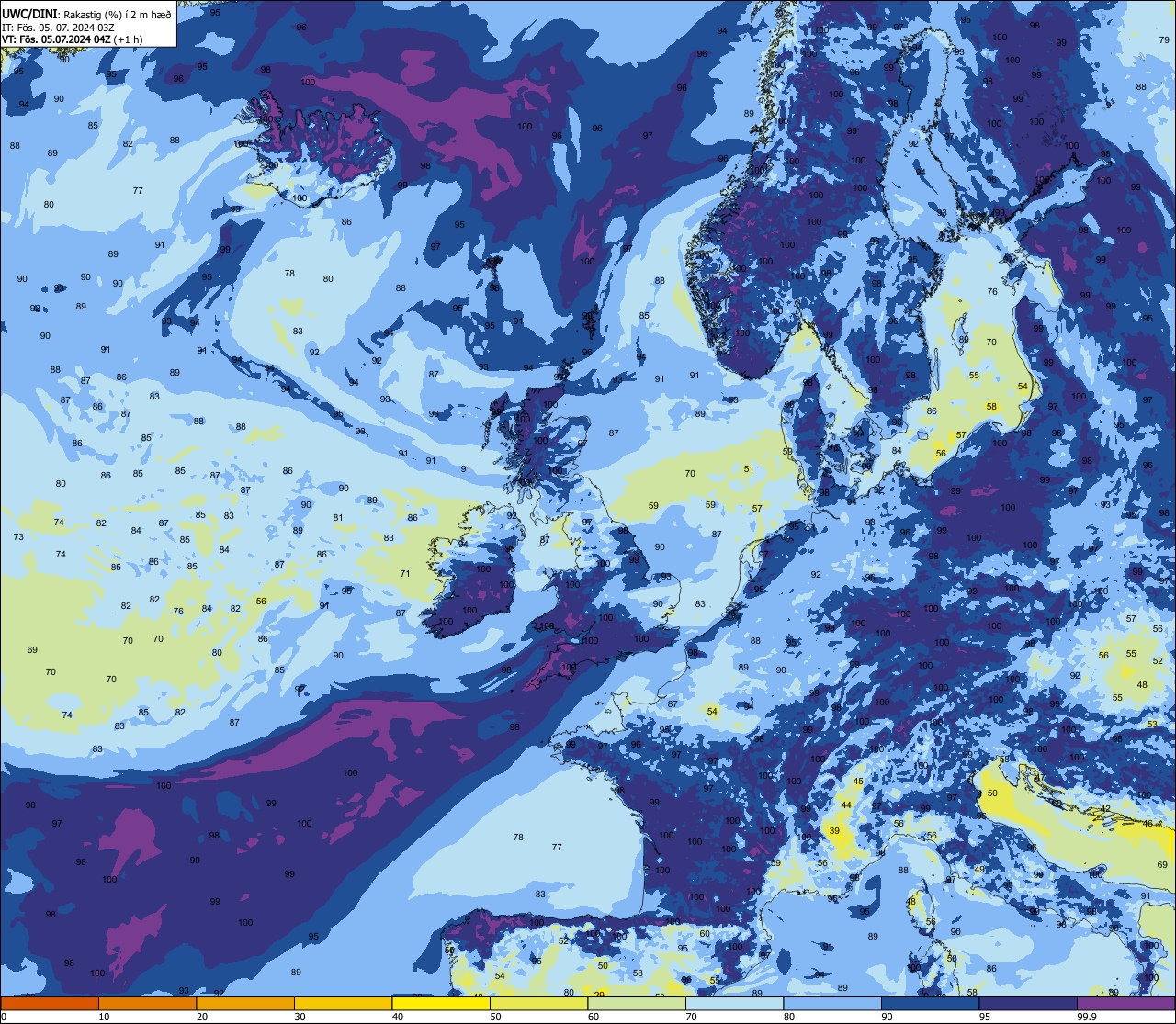Select the 20–30 legend swatch
This screenshot has height=1024, width=1176.
[x=245, y=1004]
